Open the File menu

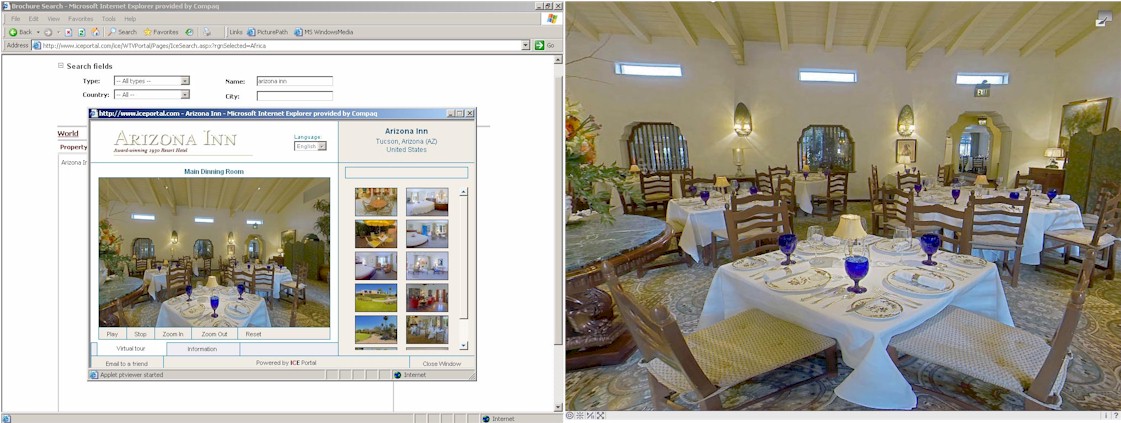15,19
